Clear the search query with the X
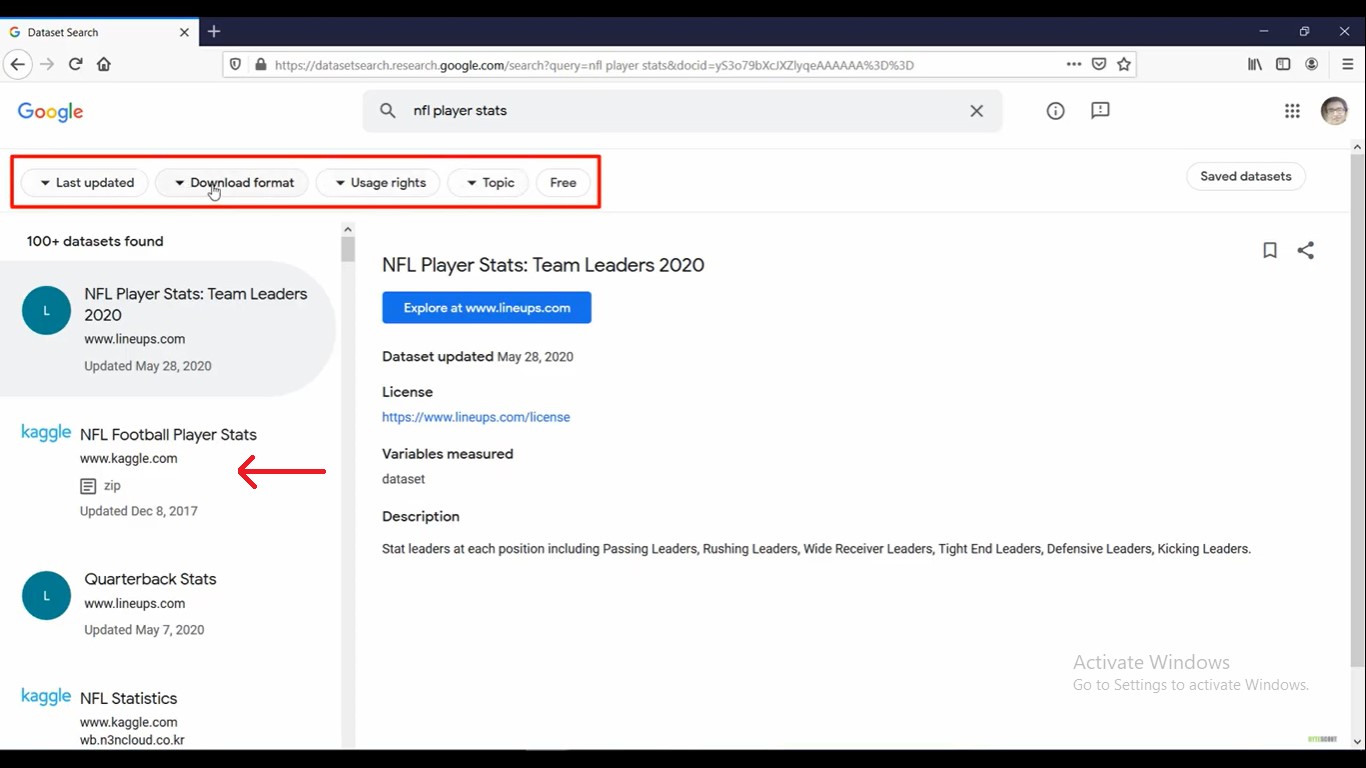Screen dimensions: 1366x768 [x=977, y=111]
